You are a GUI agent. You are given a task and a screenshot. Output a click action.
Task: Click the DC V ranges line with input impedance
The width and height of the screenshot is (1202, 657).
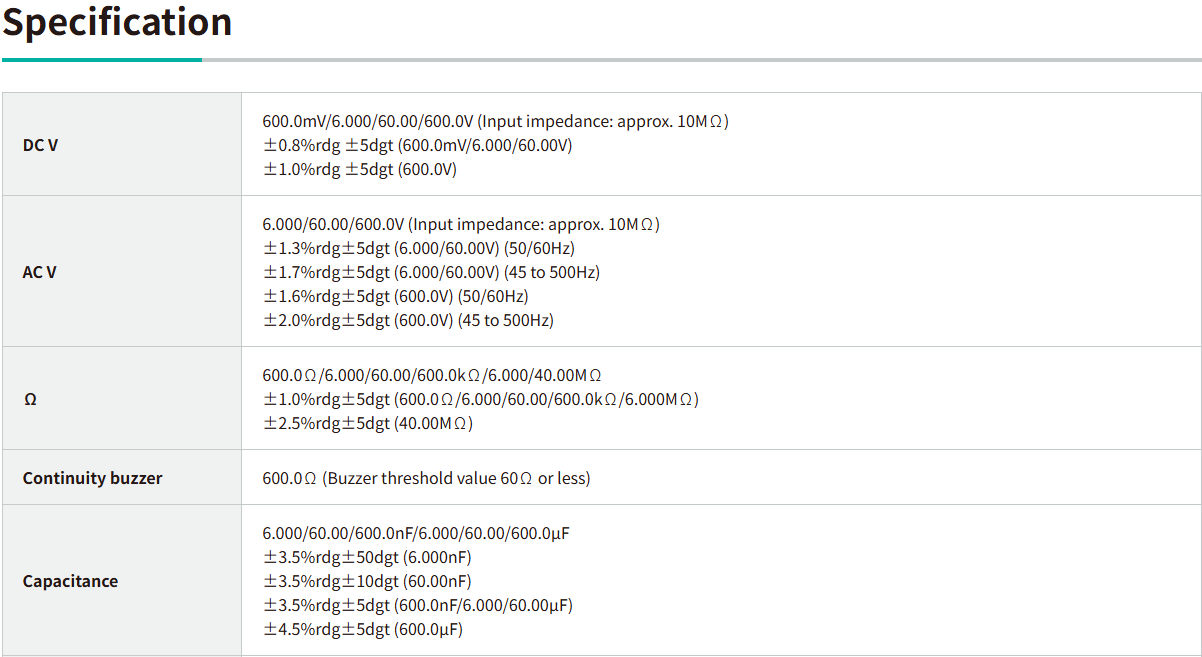pos(495,121)
